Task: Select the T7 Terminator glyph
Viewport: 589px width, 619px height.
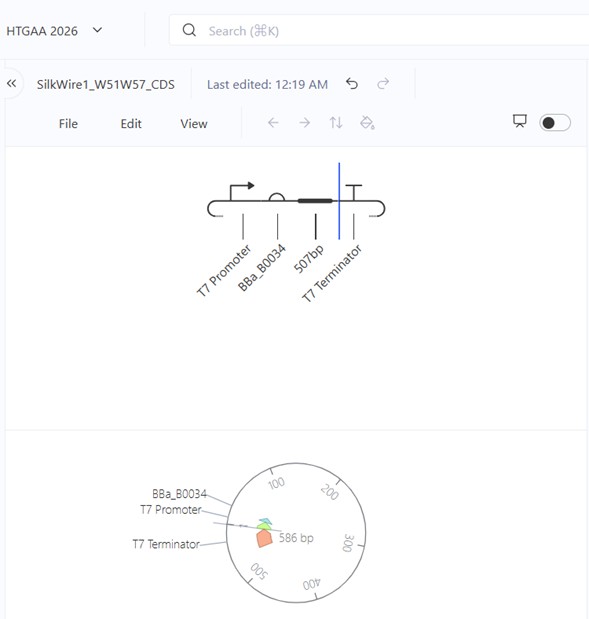Action: coord(354,192)
